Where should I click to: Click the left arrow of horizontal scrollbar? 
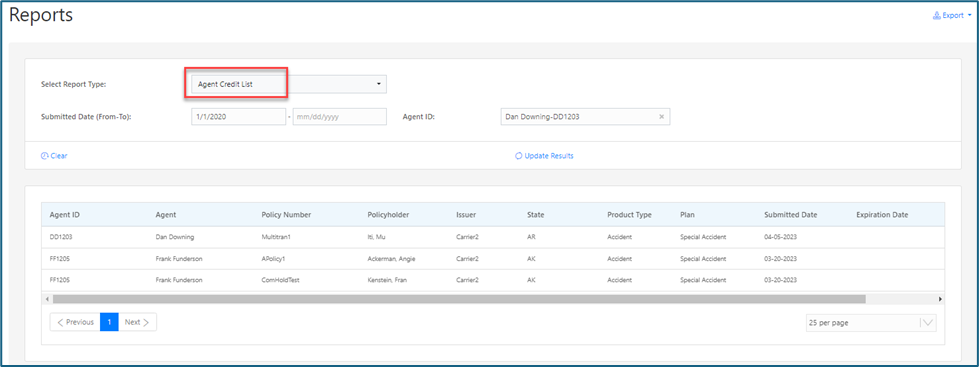coord(47,300)
